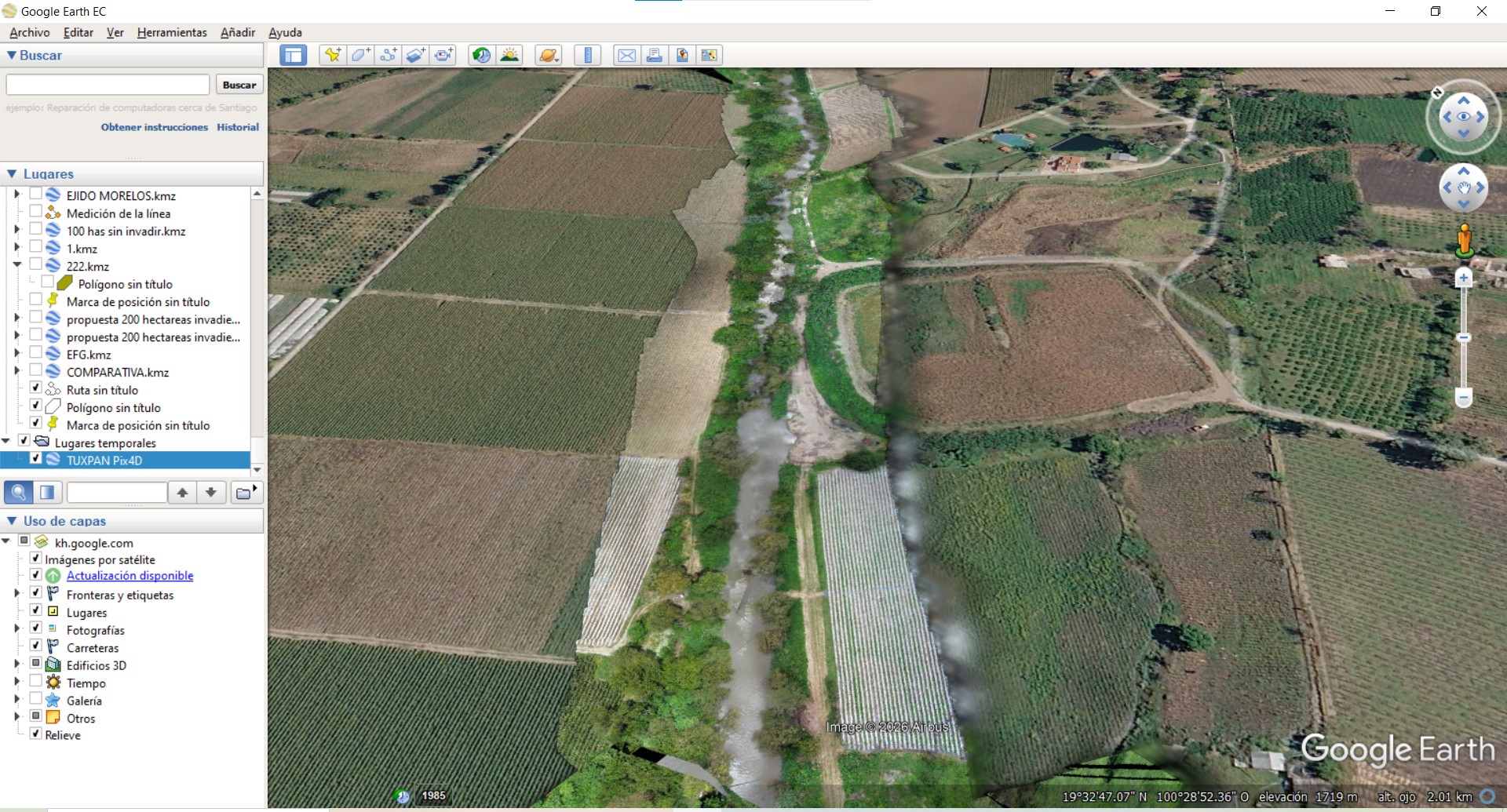Toggle the places panel view icon
The width and height of the screenshot is (1507, 812).
[x=47, y=493]
